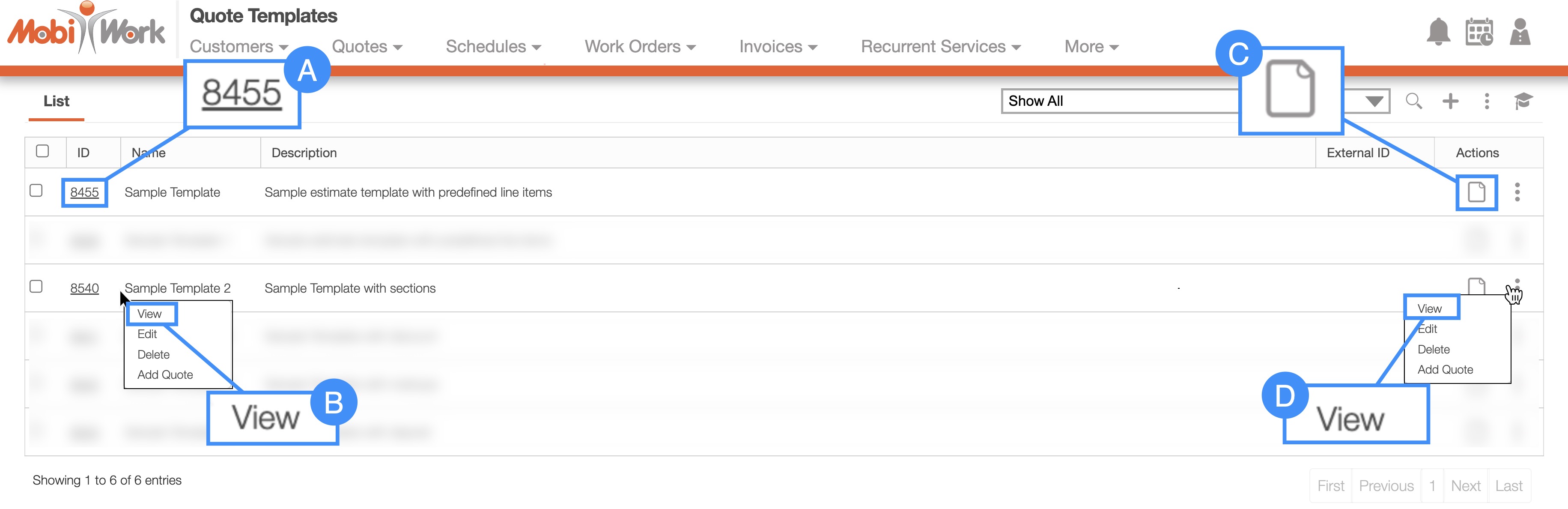The height and width of the screenshot is (509, 1568).
Task: Check the box for Sample Template 8455
Action: pyautogui.click(x=36, y=191)
